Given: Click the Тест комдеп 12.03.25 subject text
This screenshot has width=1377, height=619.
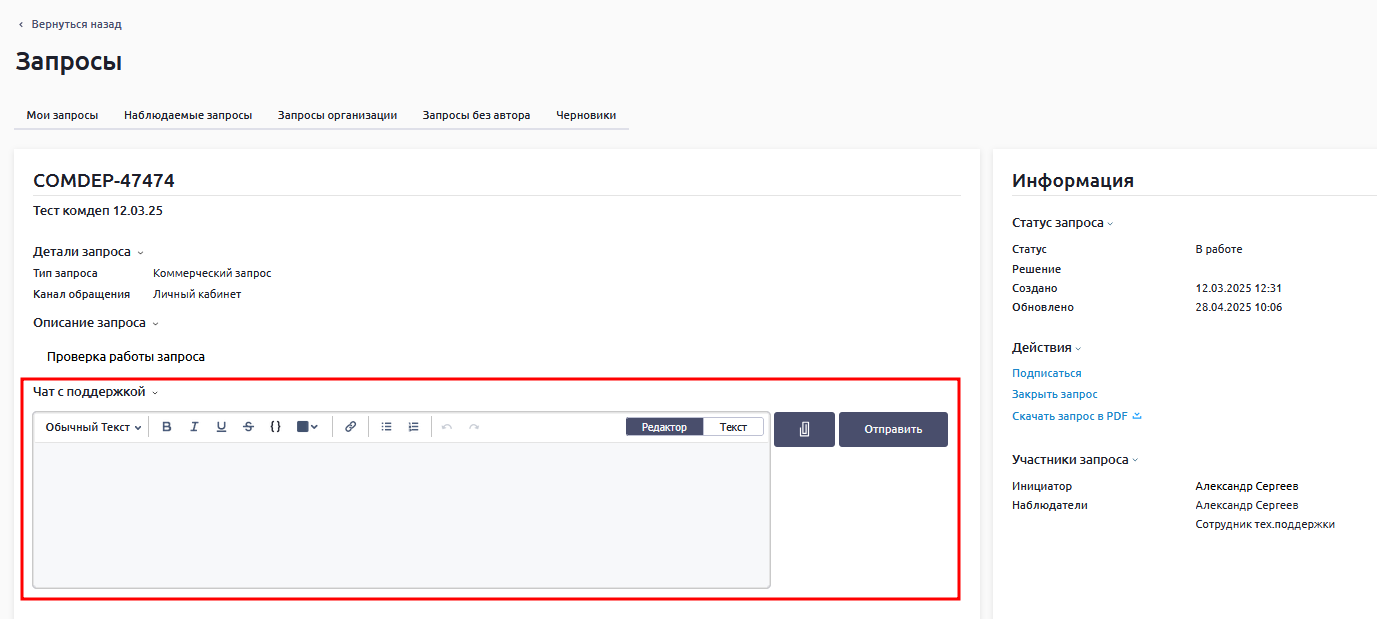Looking at the screenshot, I should click(x=98, y=211).
